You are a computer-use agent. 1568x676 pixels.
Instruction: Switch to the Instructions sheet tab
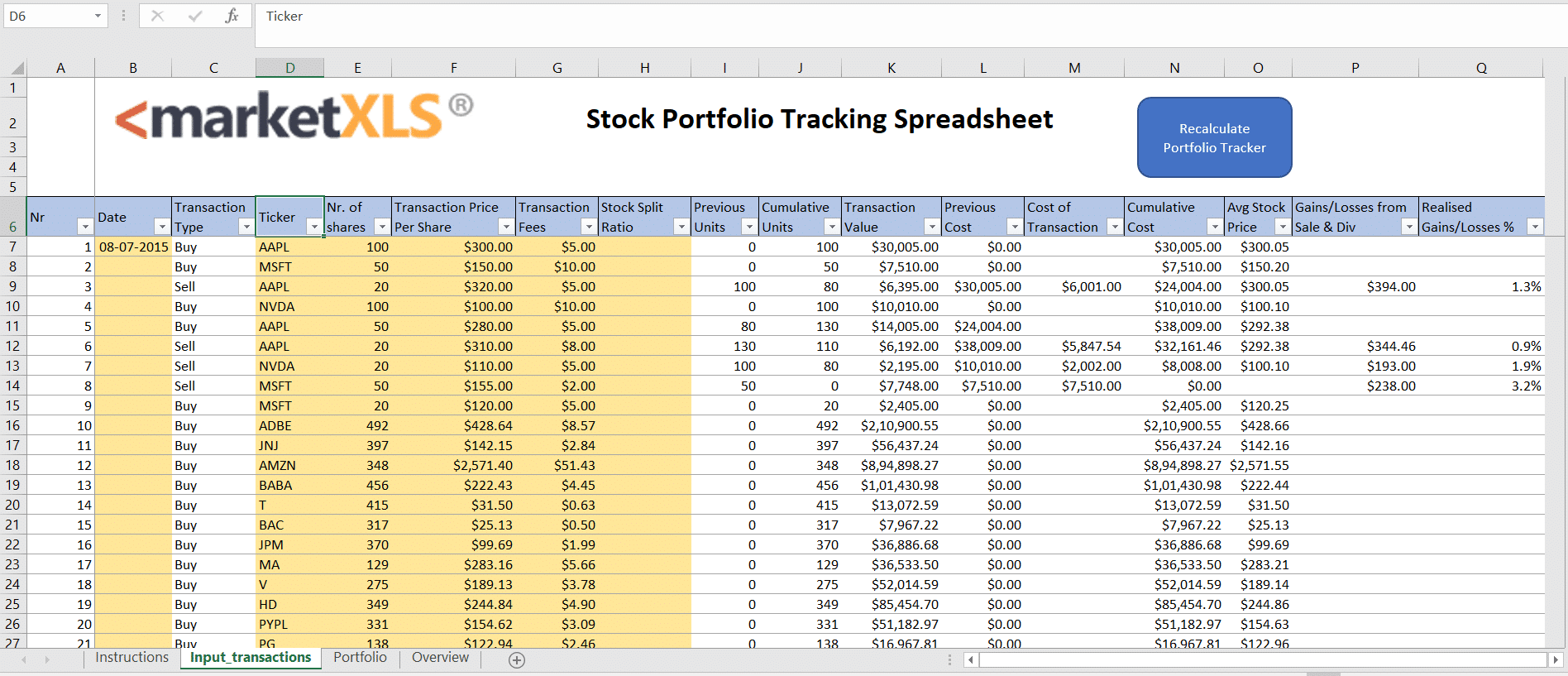pyautogui.click(x=131, y=658)
